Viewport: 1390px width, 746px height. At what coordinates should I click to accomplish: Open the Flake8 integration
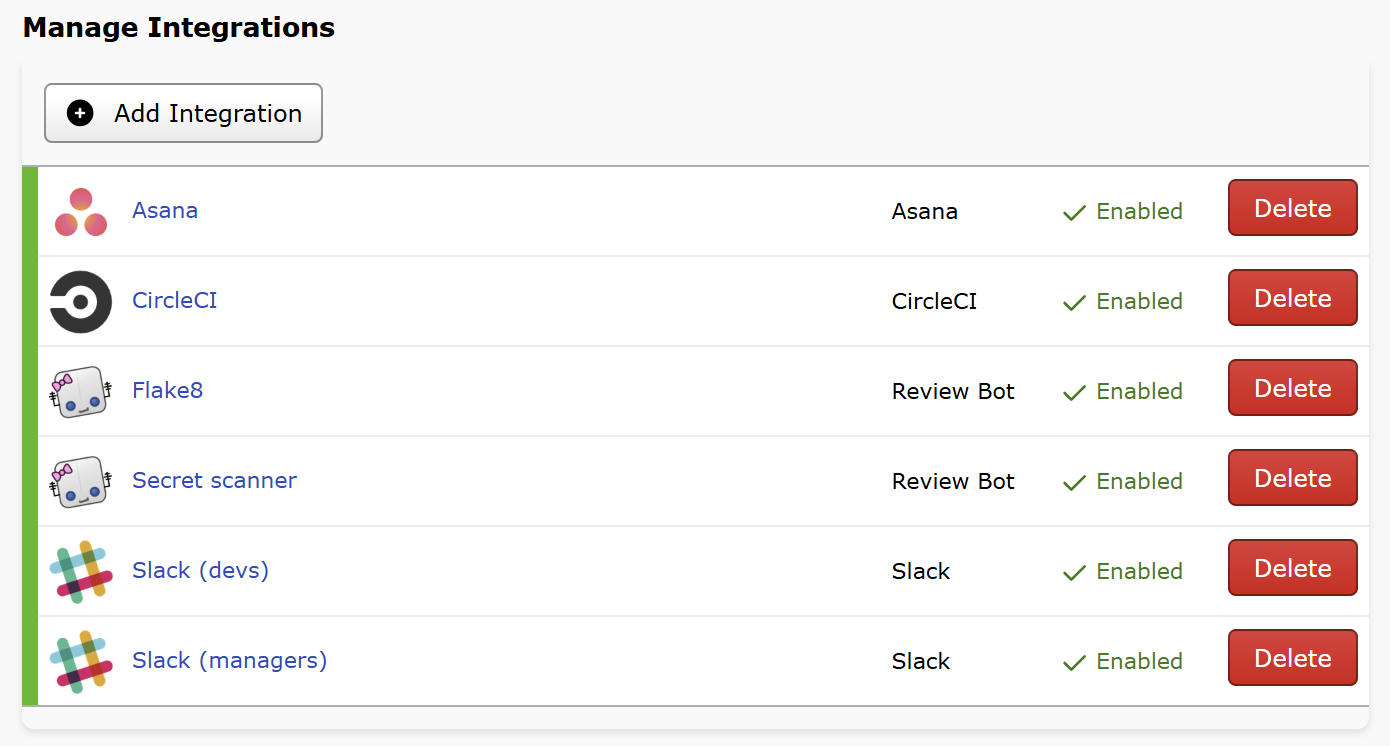point(167,390)
